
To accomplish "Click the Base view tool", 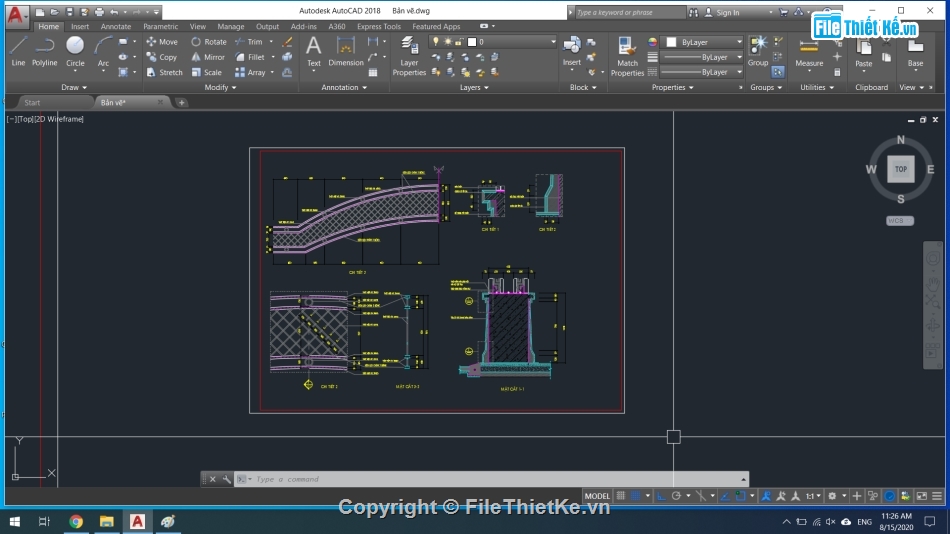I will point(915,52).
